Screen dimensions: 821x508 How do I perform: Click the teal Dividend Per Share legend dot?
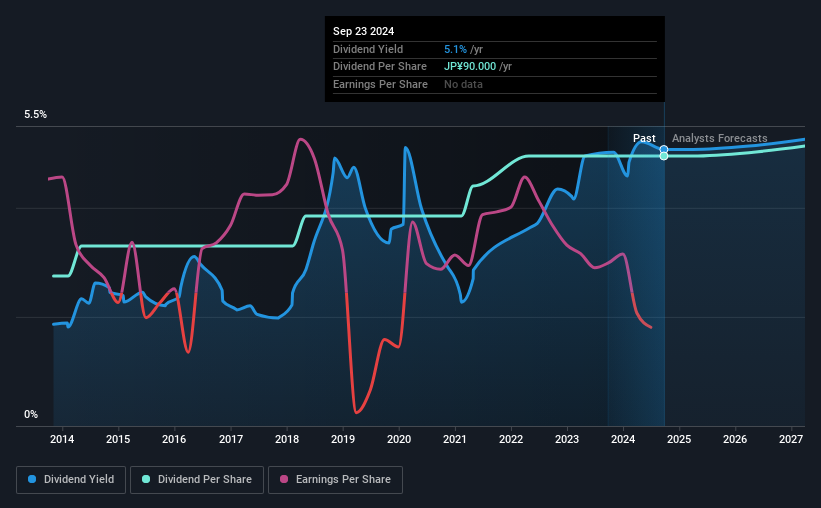(x=146, y=479)
